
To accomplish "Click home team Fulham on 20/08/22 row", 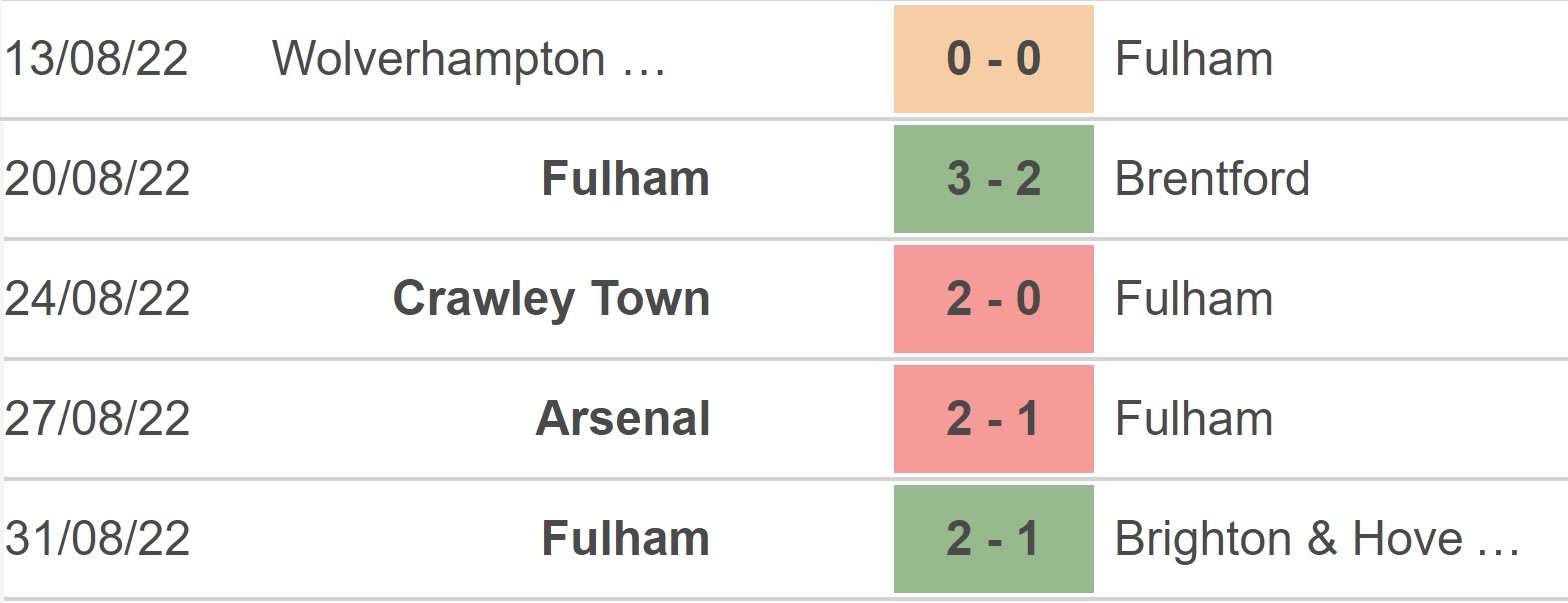I will click(x=625, y=179).
